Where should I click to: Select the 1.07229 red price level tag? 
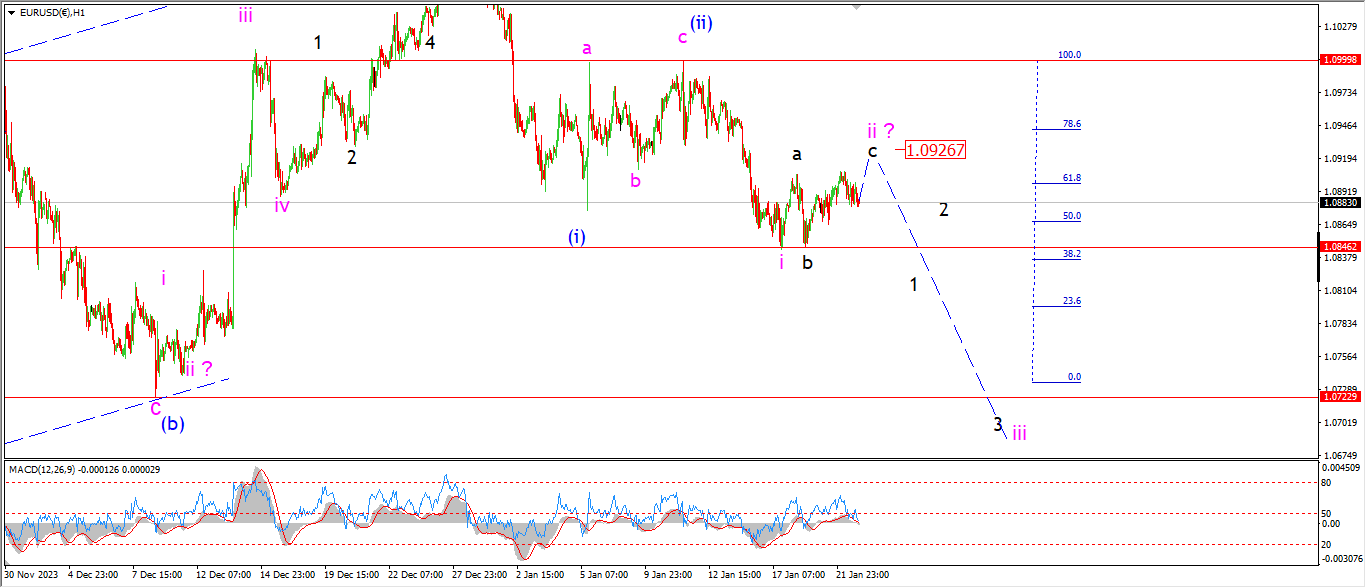(1339, 397)
